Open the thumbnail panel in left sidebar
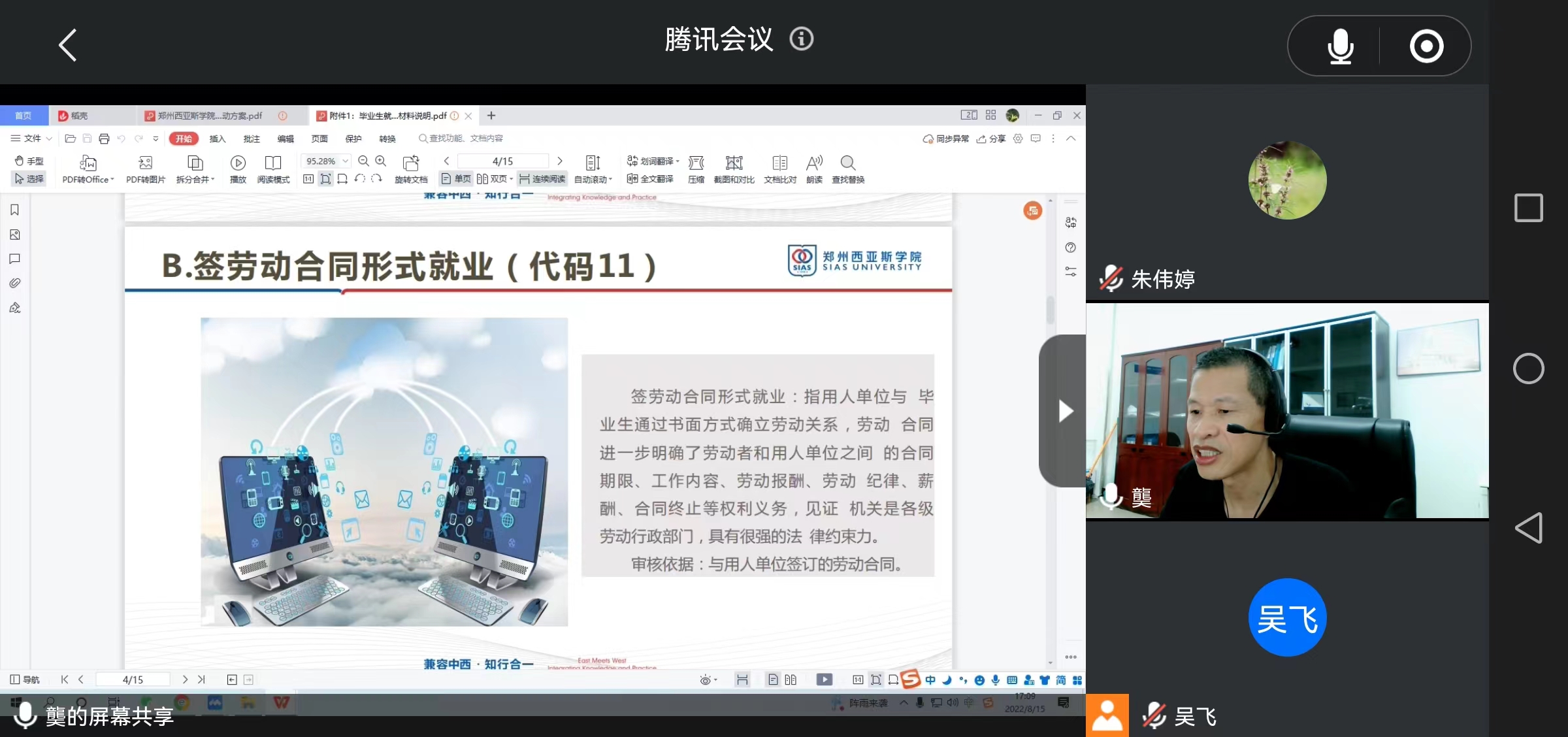 click(14, 235)
